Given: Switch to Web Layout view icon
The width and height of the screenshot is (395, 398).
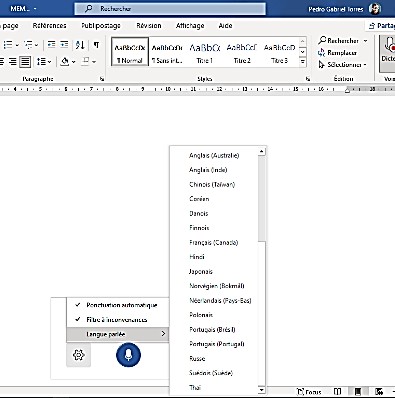Looking at the screenshot, I should (x=379, y=392).
